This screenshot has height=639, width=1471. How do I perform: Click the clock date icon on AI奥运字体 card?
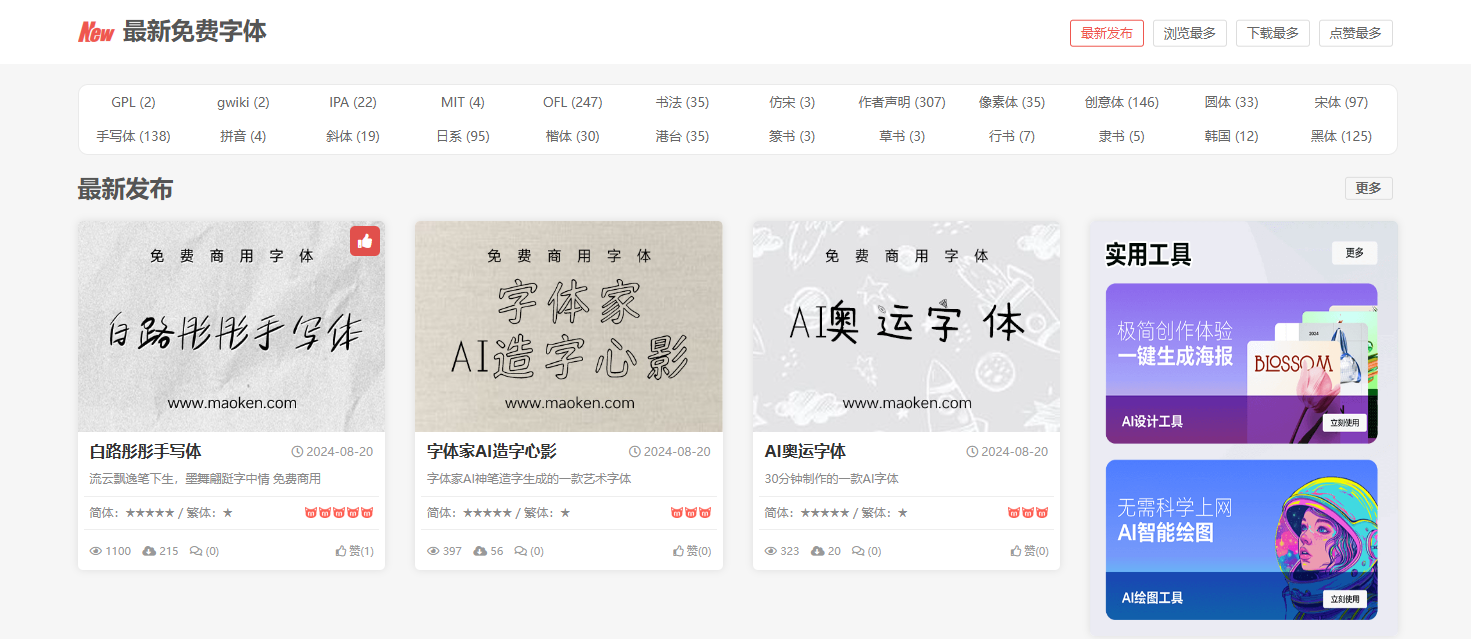coord(972,452)
